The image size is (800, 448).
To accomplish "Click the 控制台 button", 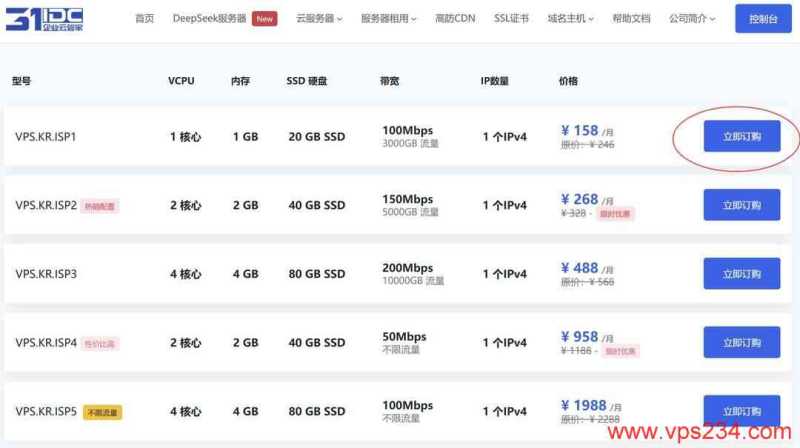I will point(764,18).
